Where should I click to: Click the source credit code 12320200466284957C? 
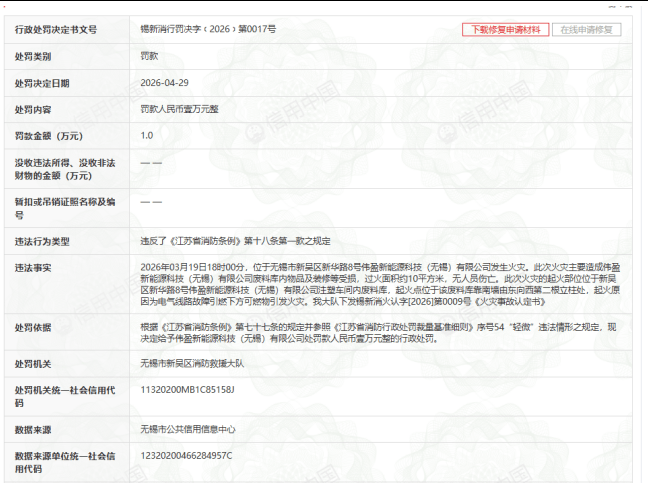point(186,456)
